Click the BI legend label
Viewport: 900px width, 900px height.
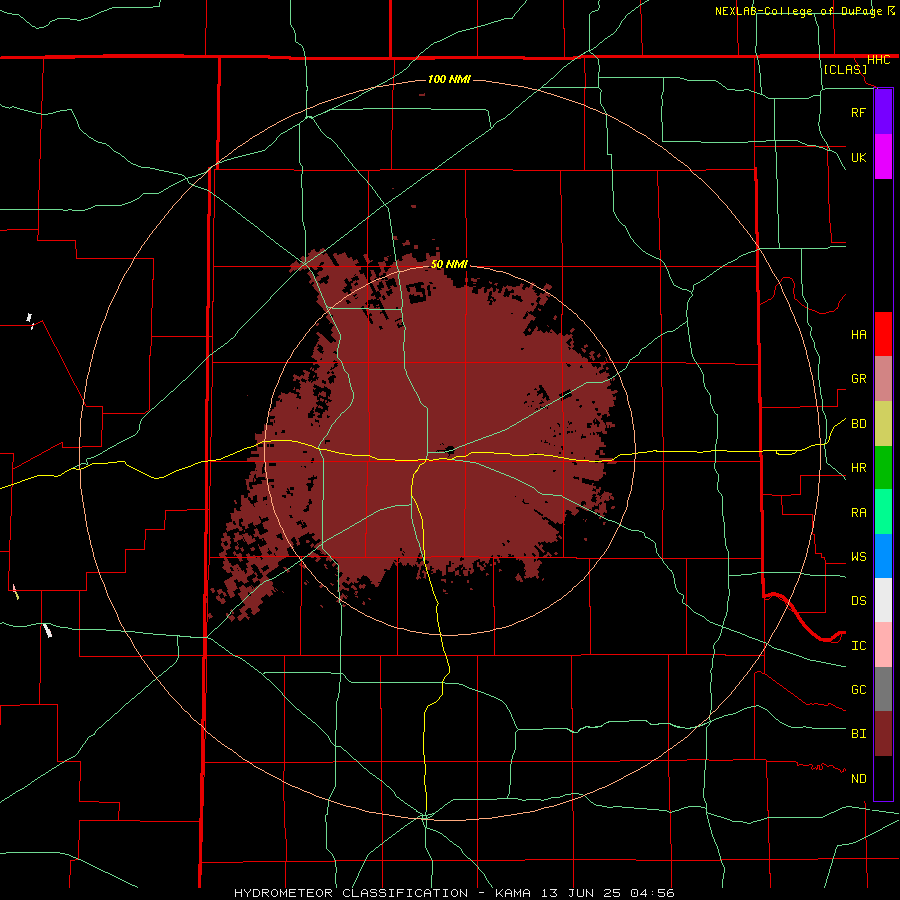pyautogui.click(x=858, y=733)
